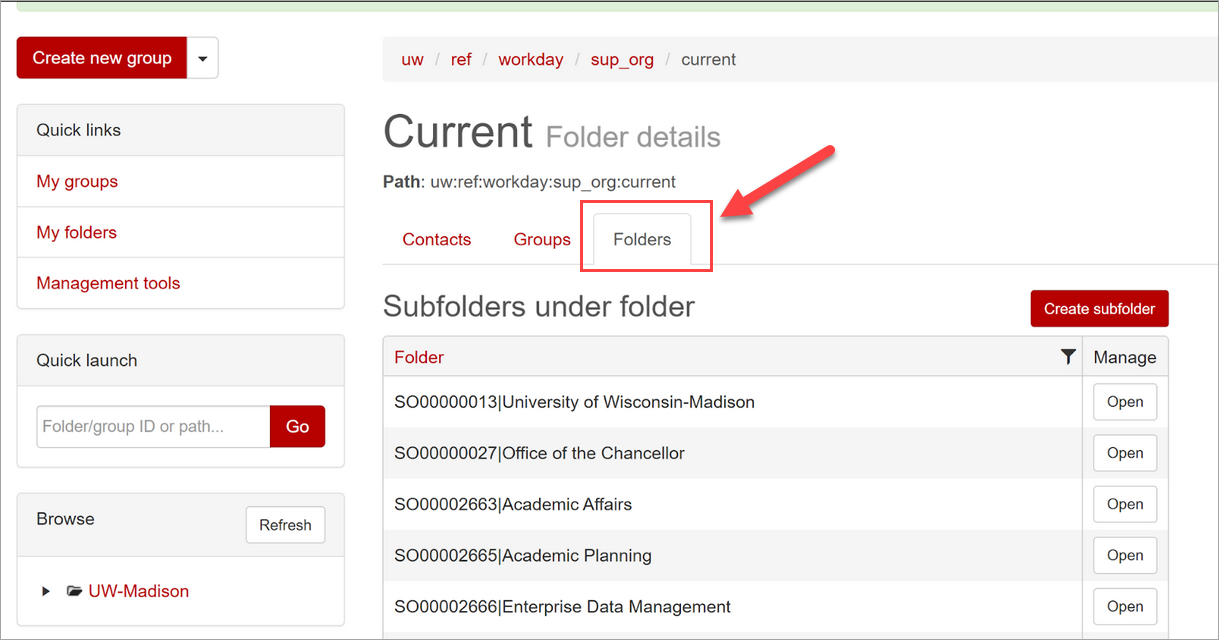This screenshot has width=1219, height=640.
Task: Sort by the Folder column header
Action: [x=419, y=357]
